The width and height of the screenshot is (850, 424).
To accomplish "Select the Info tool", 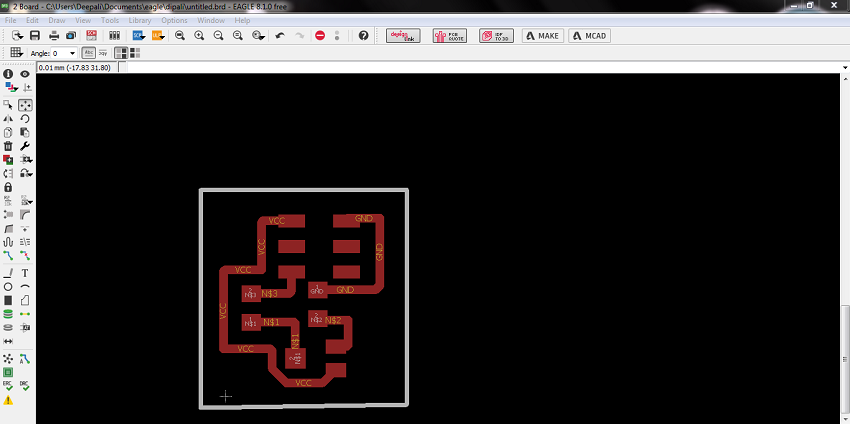I will (8, 74).
